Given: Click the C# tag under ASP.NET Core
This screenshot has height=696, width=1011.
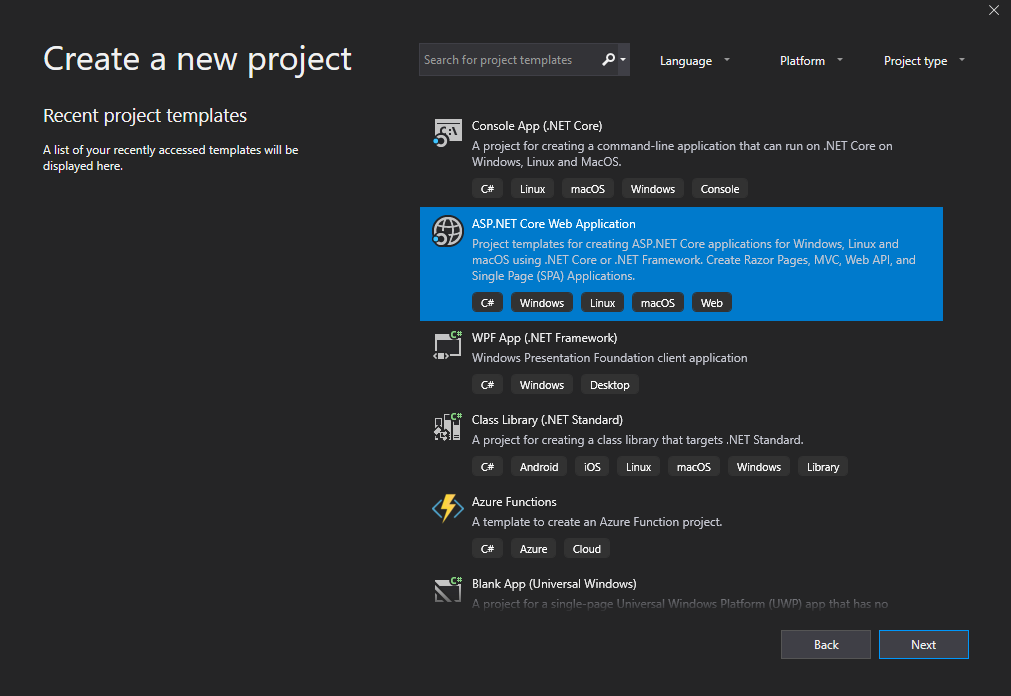Looking at the screenshot, I should 487,303.
